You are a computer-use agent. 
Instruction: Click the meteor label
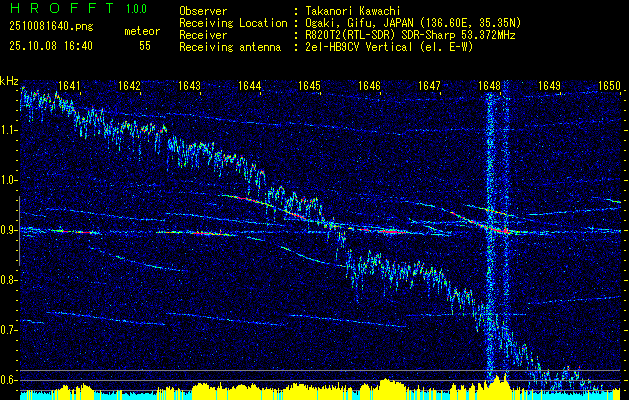point(142,31)
